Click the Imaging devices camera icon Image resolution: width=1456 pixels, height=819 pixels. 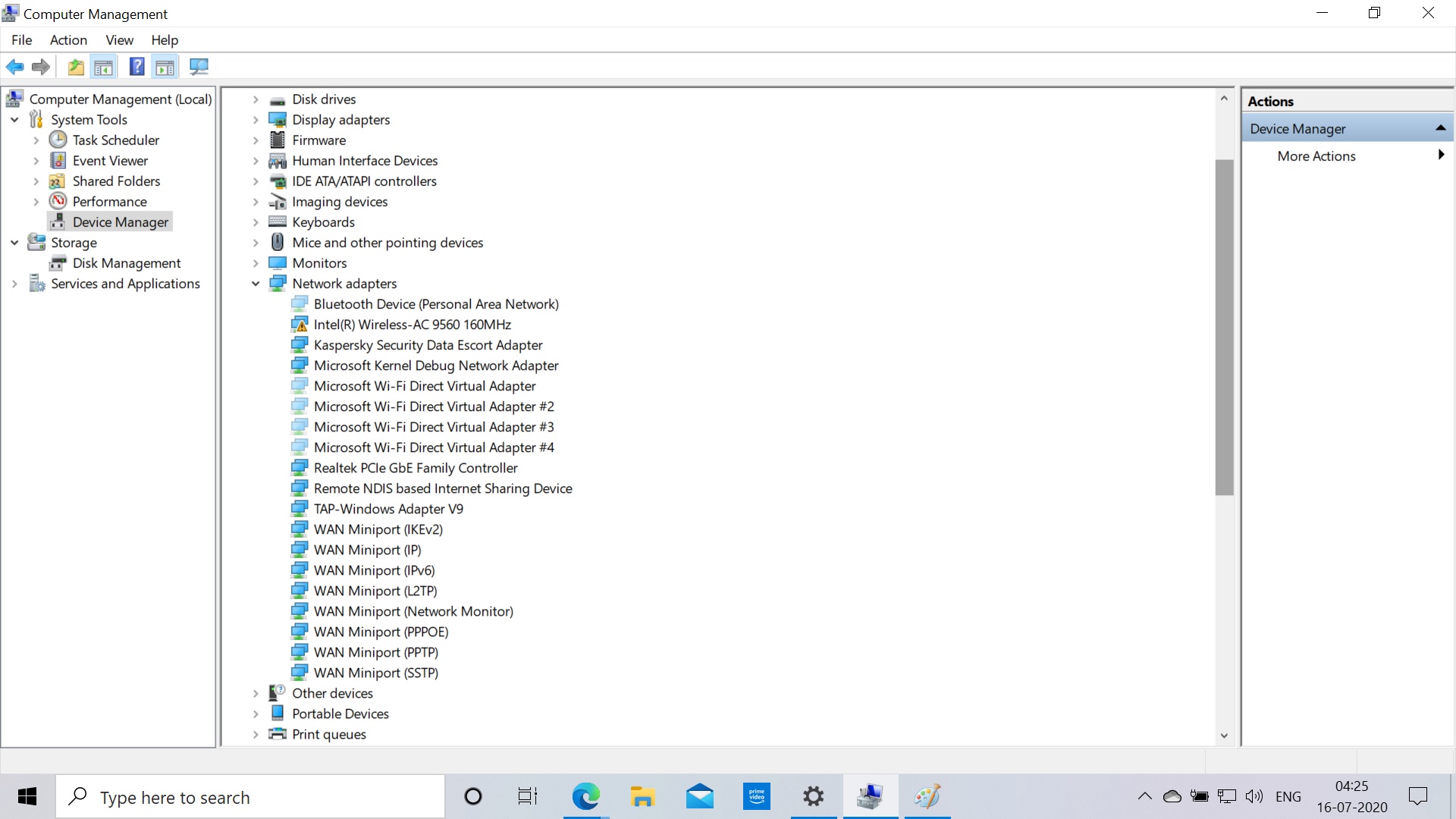[x=278, y=202]
